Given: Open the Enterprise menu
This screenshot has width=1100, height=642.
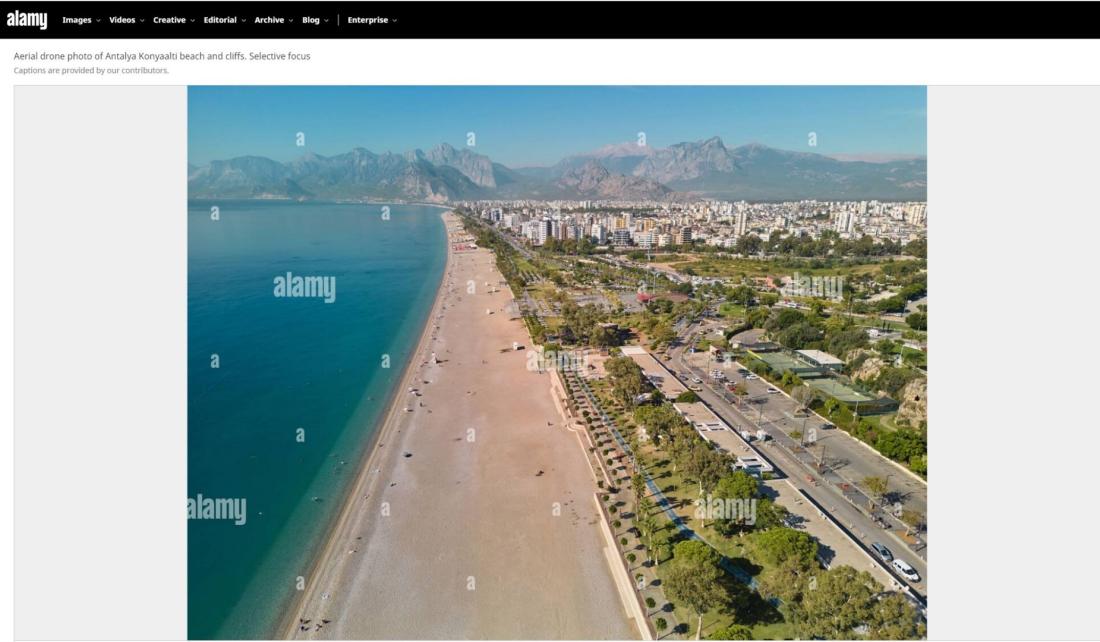Looking at the screenshot, I should (368, 20).
